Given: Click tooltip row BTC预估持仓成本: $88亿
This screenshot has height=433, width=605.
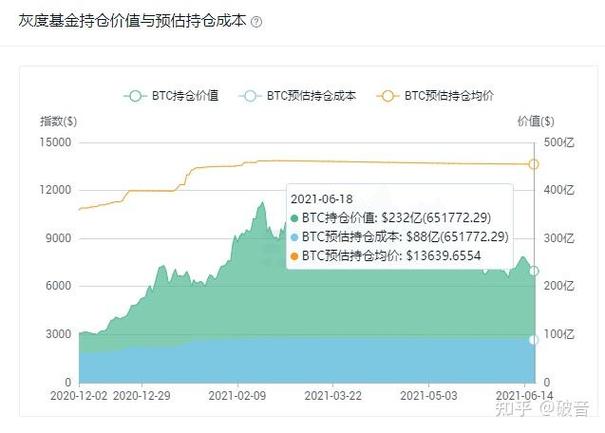Looking at the screenshot, I should (x=399, y=237).
